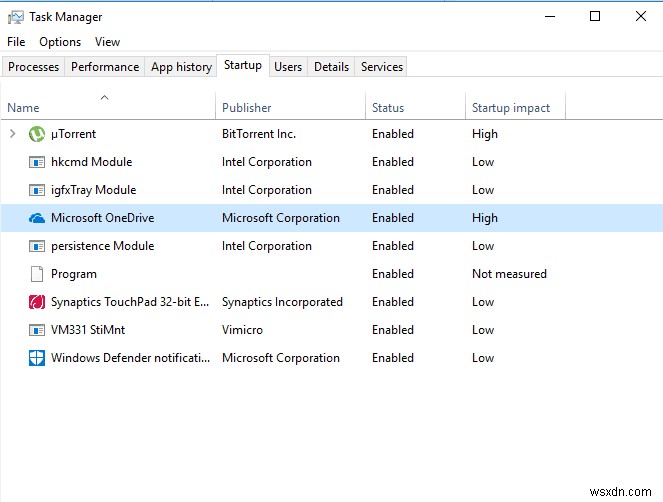Click the hkcmd Module icon
663x502 pixels.
tap(37, 162)
